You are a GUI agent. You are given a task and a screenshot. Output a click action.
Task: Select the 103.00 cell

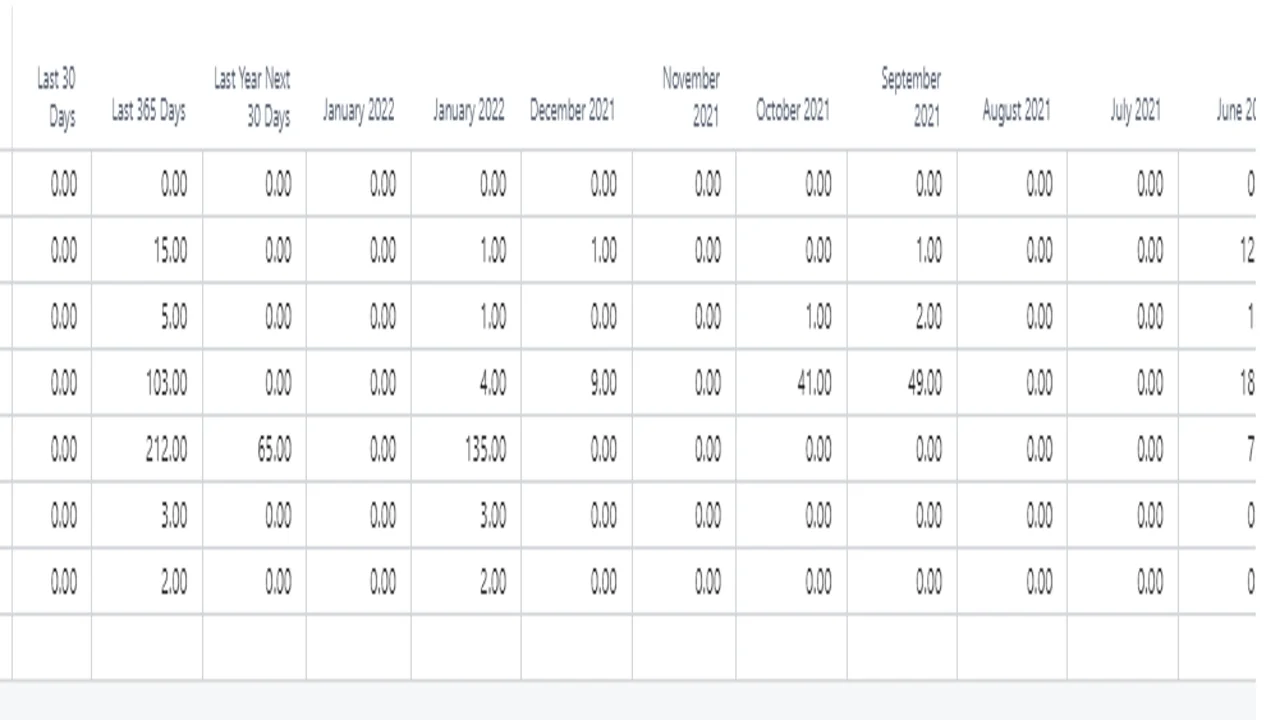(x=165, y=384)
